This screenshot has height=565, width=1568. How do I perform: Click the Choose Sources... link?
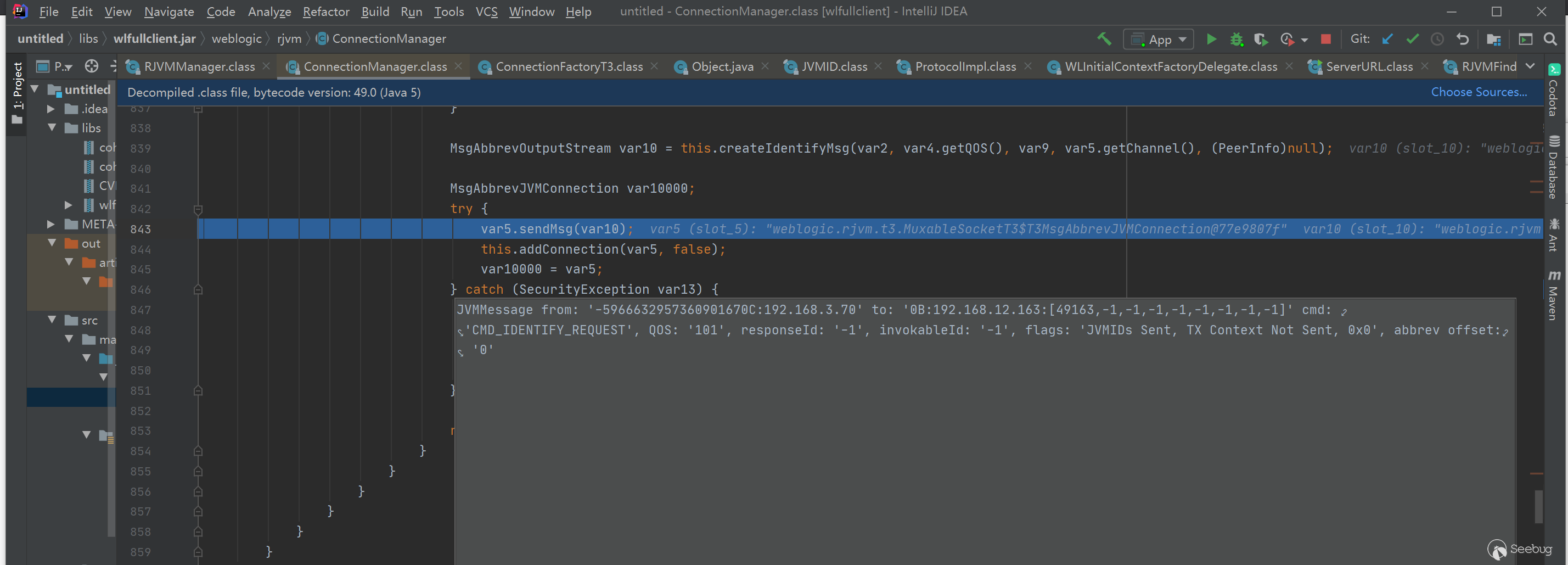(x=1478, y=92)
